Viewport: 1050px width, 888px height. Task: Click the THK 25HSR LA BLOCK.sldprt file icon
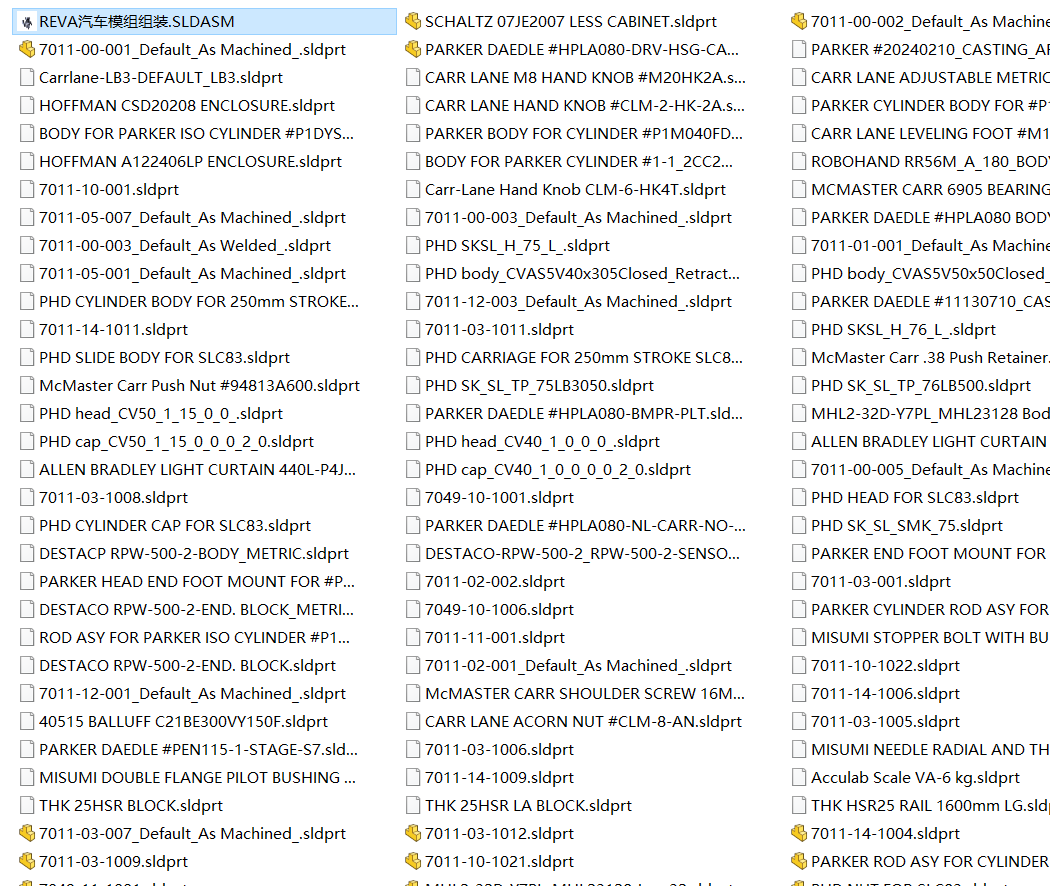point(412,806)
